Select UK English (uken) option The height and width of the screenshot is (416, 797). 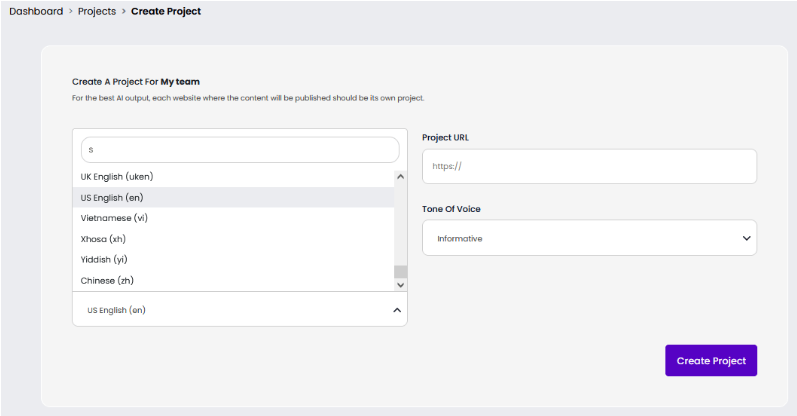pyautogui.click(x=117, y=177)
